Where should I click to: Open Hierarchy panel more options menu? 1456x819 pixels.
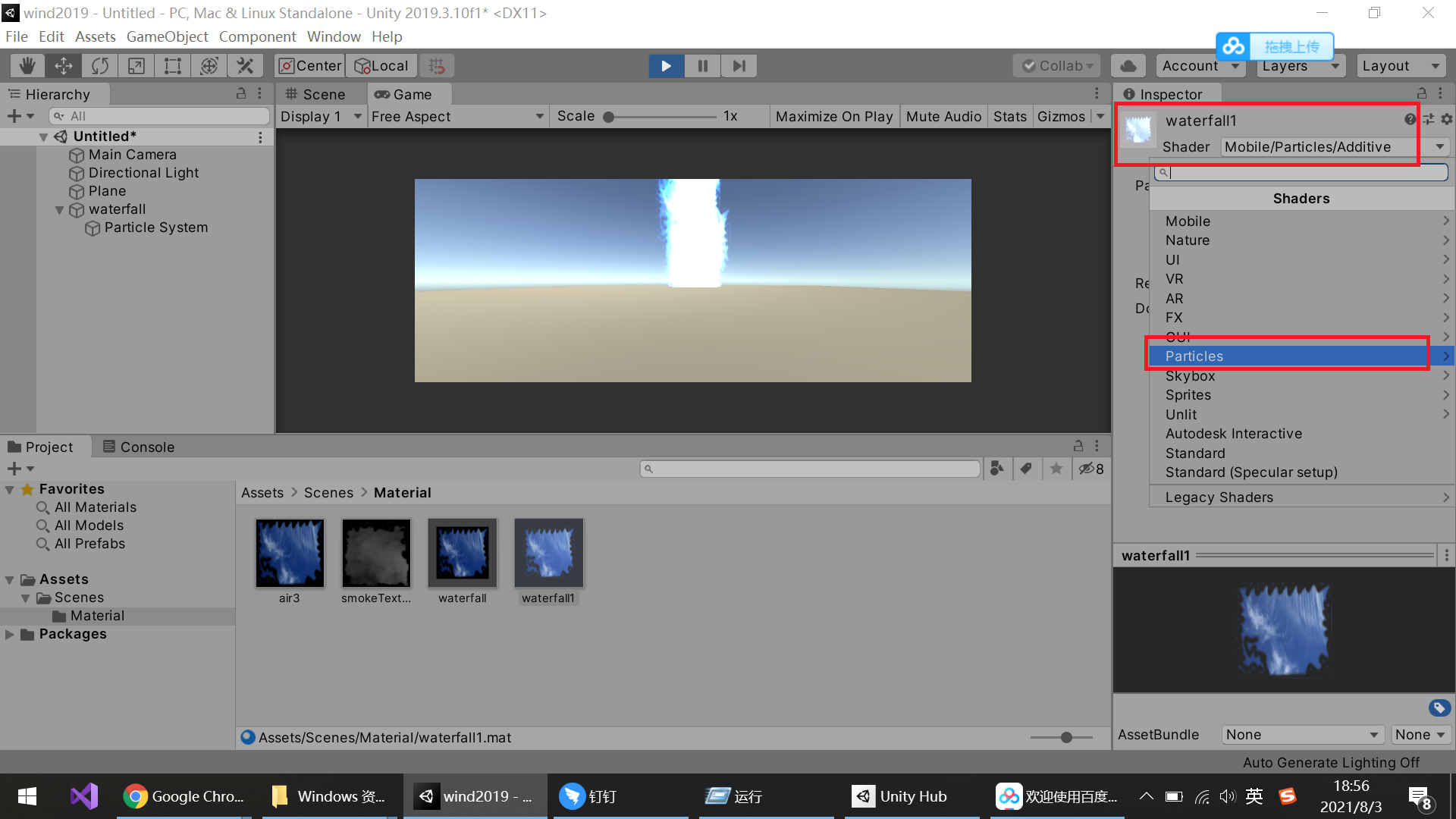click(260, 93)
